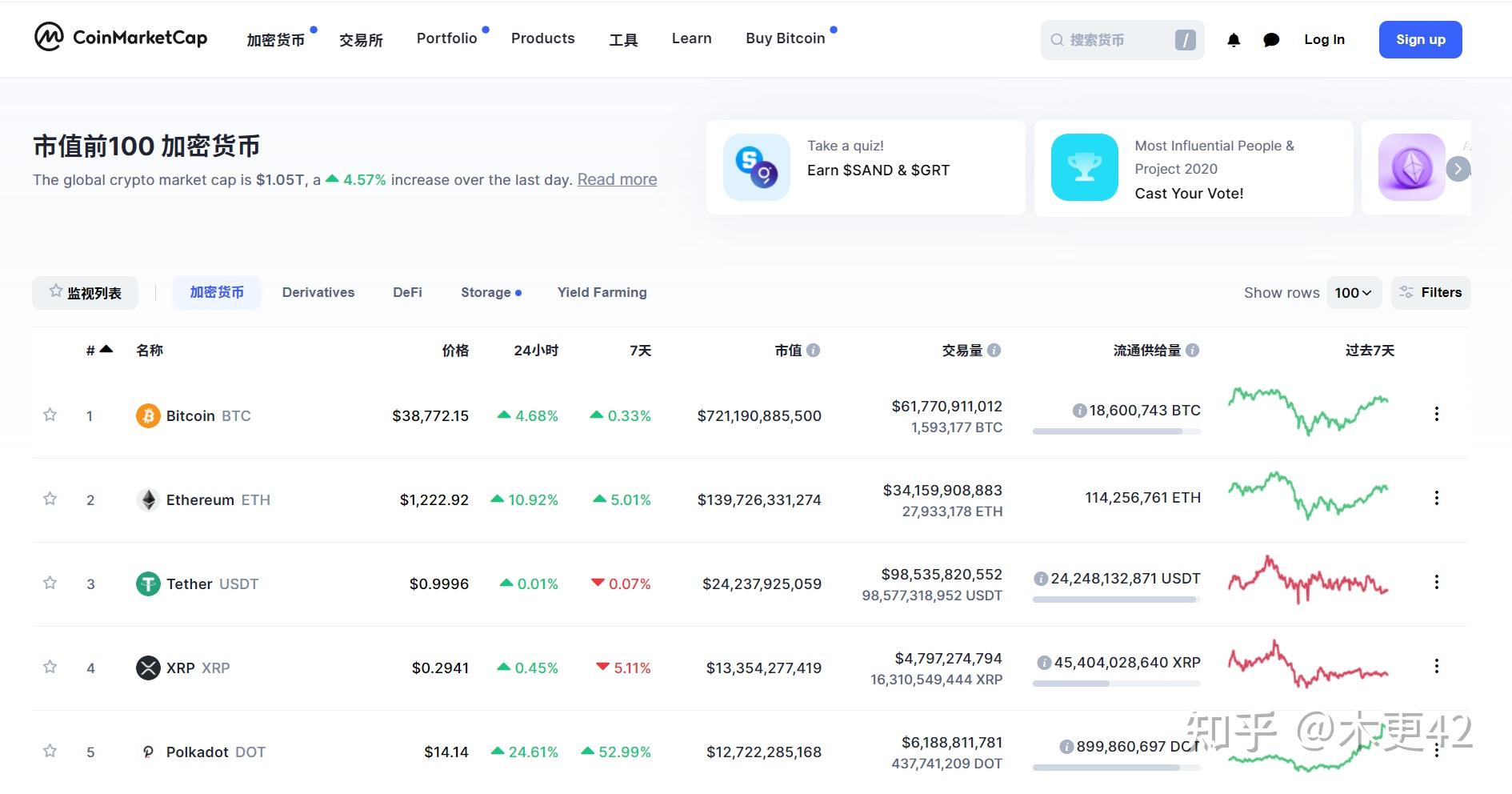Click the Sign up button
Screen dimensions: 1512x794
[x=1421, y=39]
